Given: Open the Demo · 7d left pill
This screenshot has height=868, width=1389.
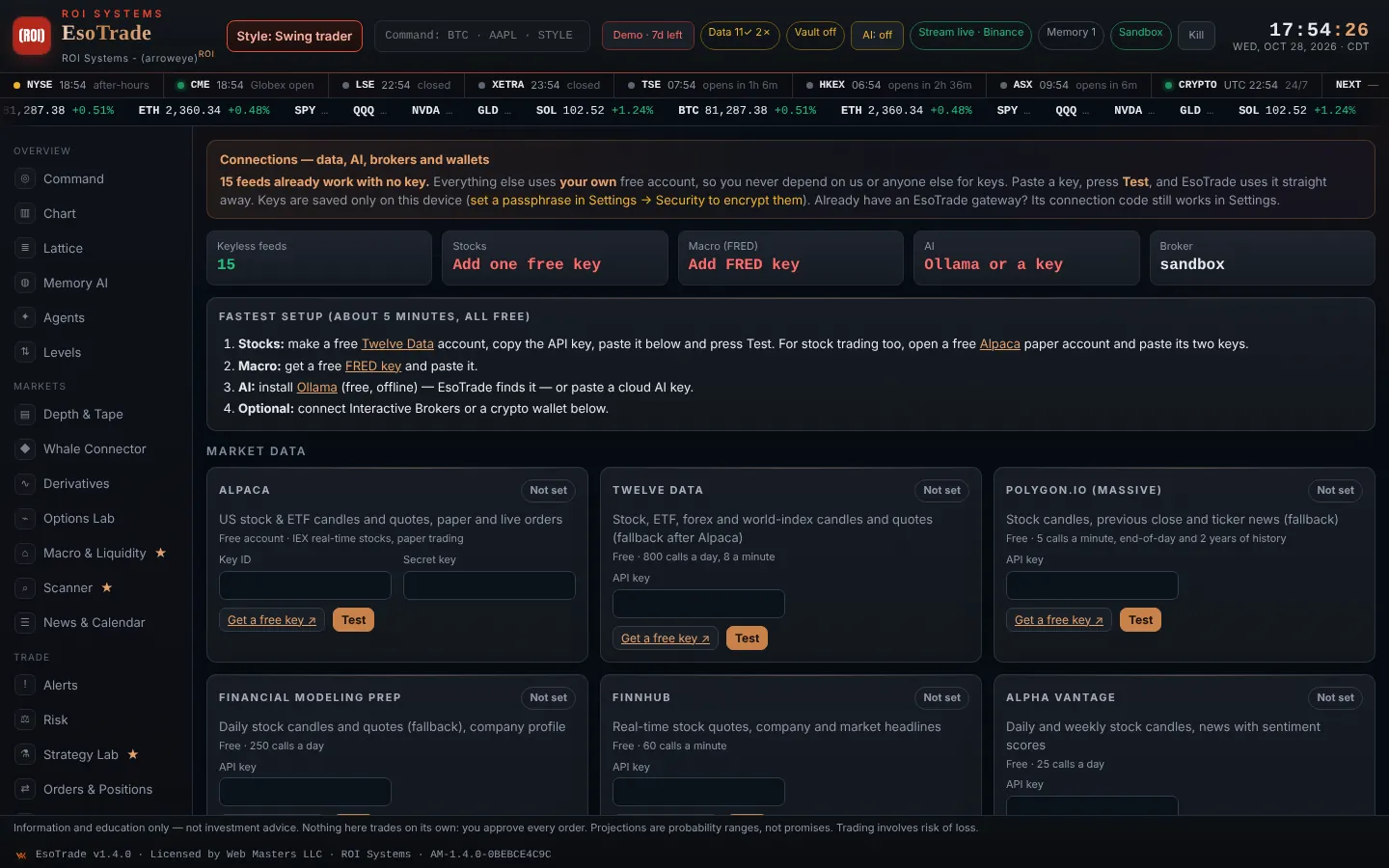Looking at the screenshot, I should coord(647,35).
